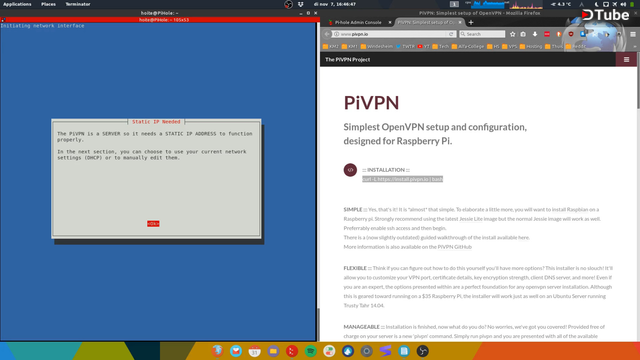Switch to Pi-hole Admin Console tab

coord(358,22)
